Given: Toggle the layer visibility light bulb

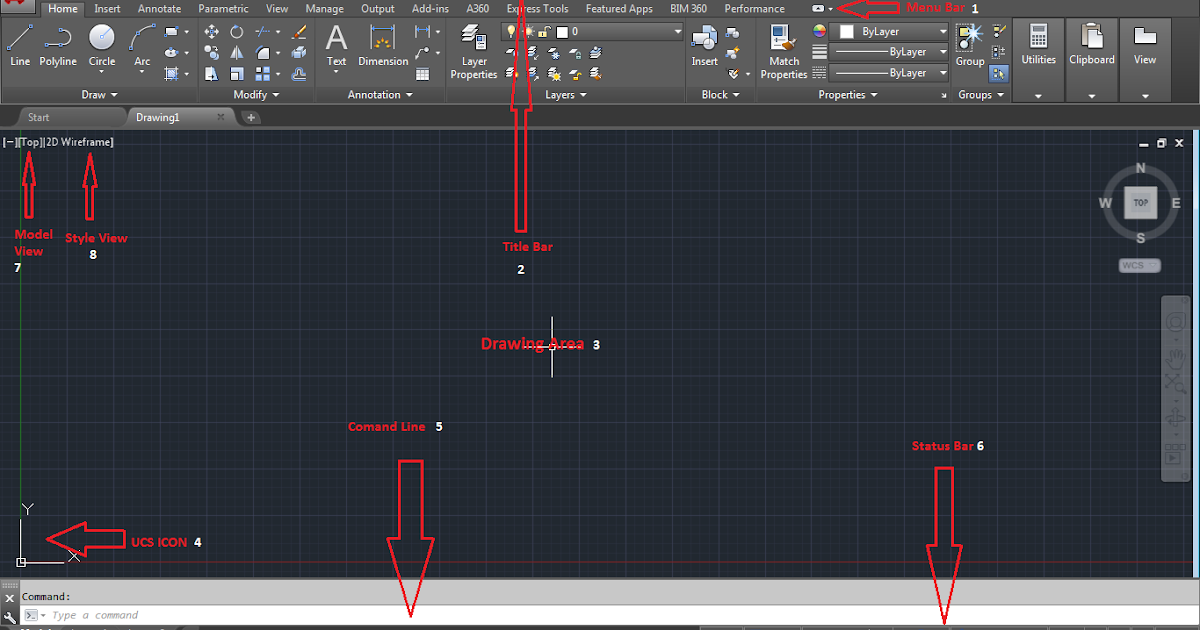Looking at the screenshot, I should (x=511, y=30).
